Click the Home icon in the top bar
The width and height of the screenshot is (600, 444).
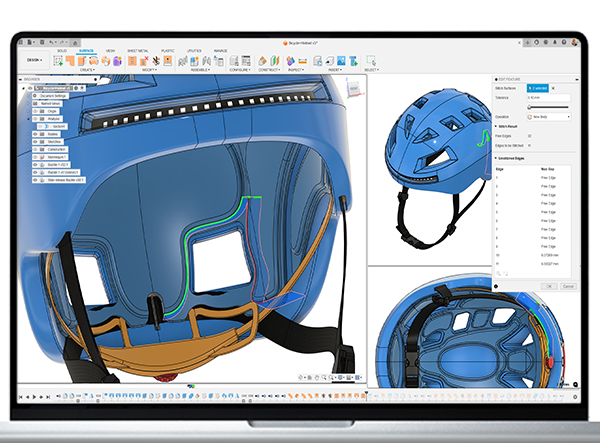pyautogui.click(x=75, y=42)
